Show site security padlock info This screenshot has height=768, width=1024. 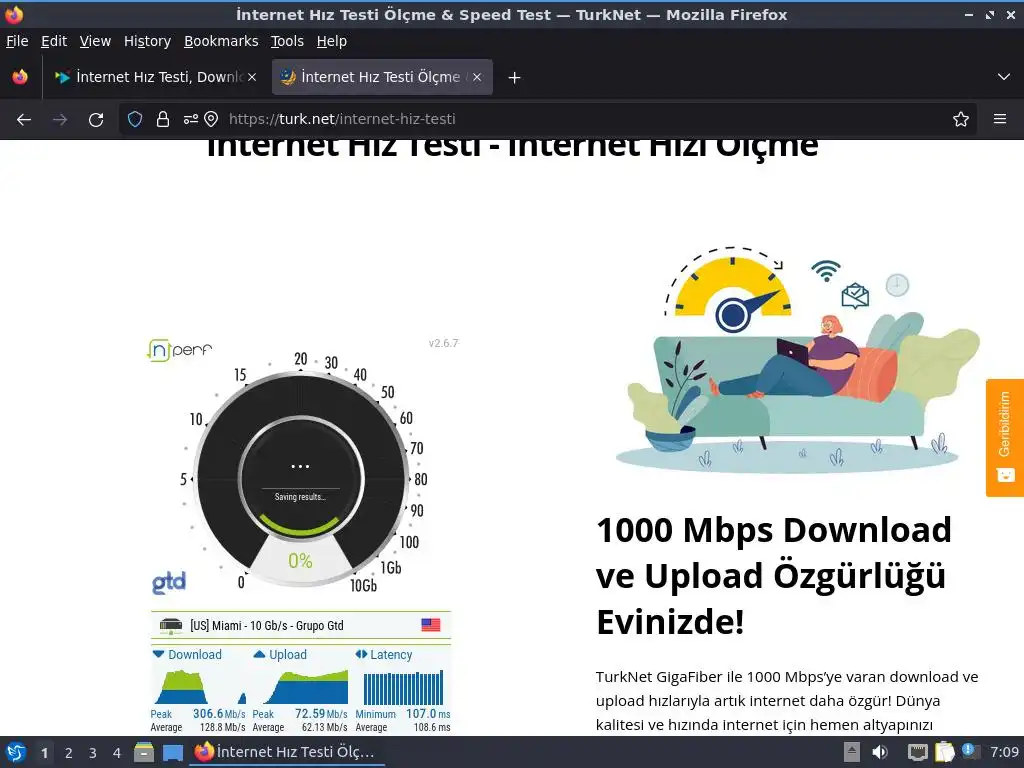[163, 119]
